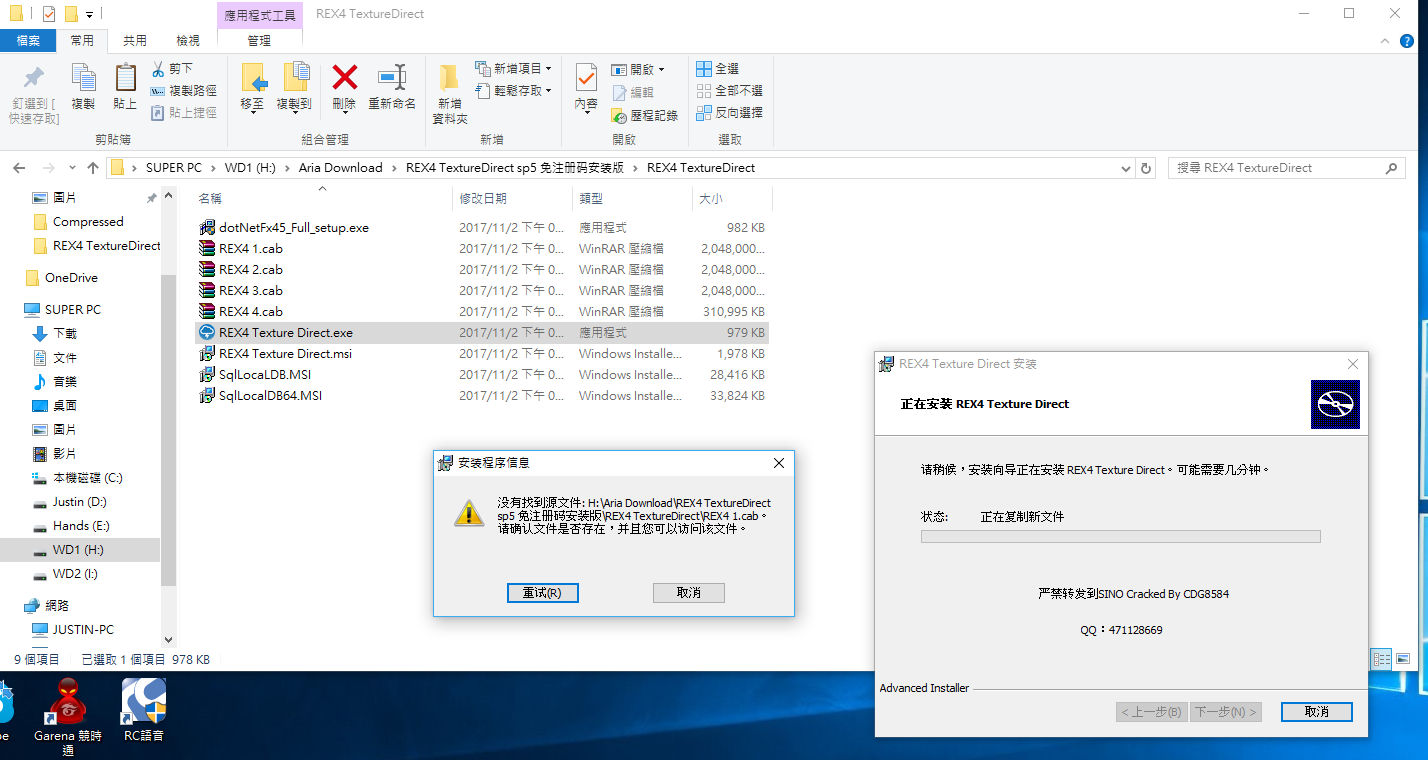This screenshot has height=760, width=1428.
Task: Click Invert selection (反向選擇) in ribbon
Action: 729,113
